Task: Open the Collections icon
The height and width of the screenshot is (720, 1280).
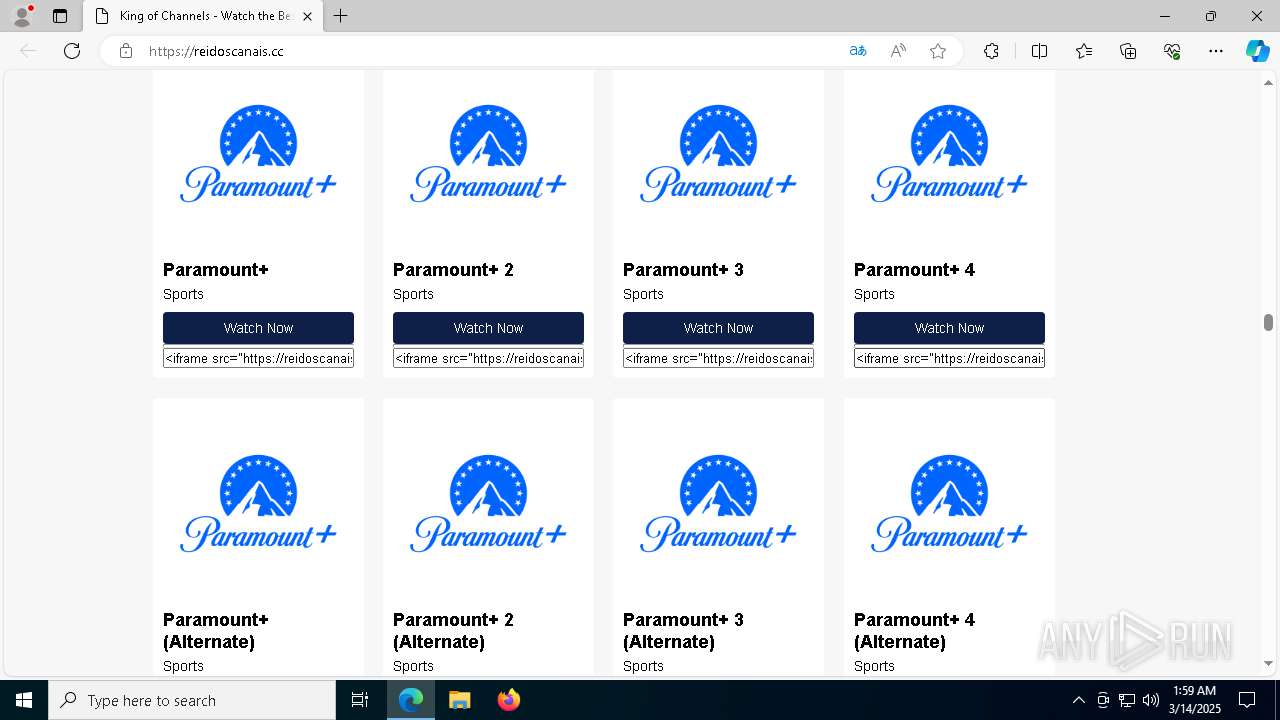Action: (x=1128, y=51)
